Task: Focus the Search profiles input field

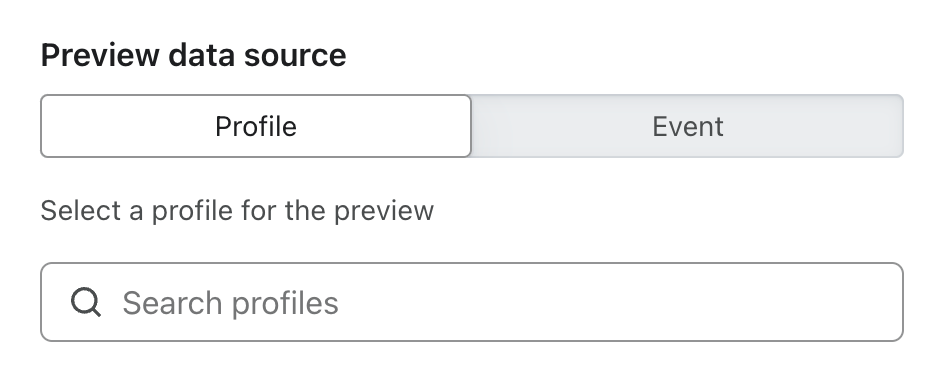Action: 472,302
